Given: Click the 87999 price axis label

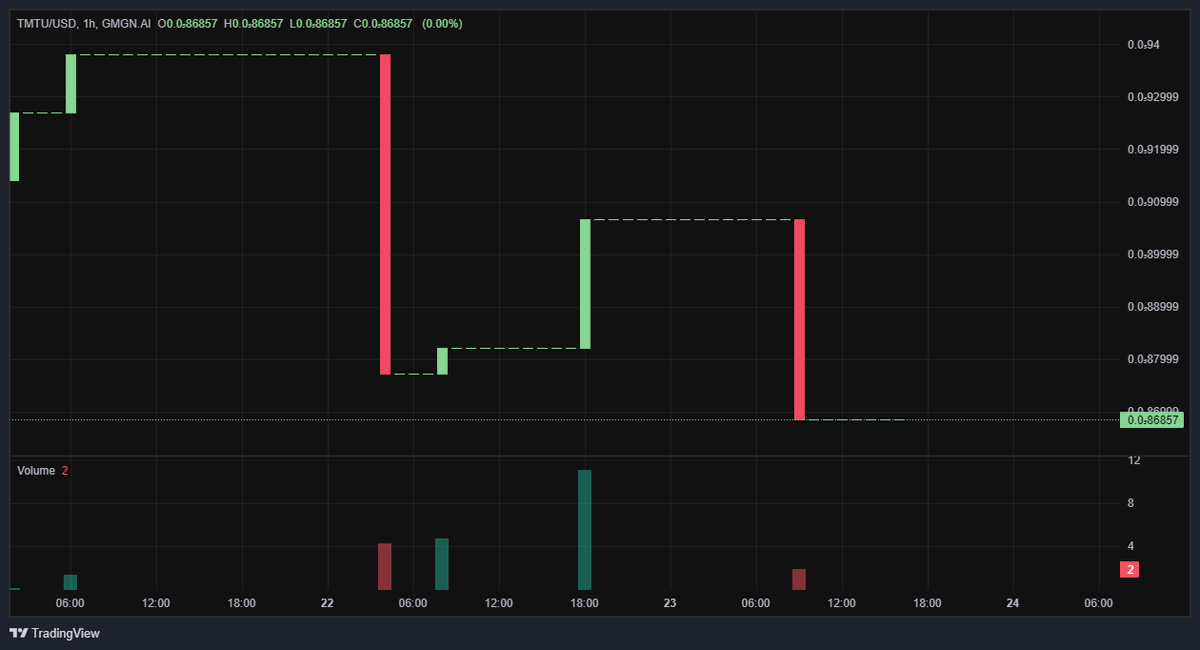Looking at the screenshot, I should pos(1153,359).
